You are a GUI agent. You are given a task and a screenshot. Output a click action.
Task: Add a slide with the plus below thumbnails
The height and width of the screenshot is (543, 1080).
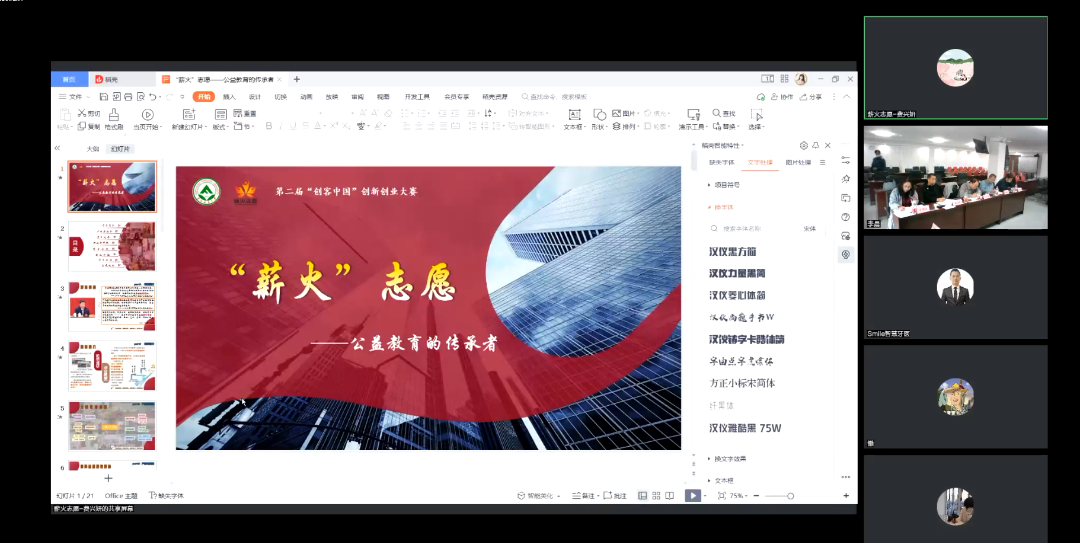tap(108, 478)
